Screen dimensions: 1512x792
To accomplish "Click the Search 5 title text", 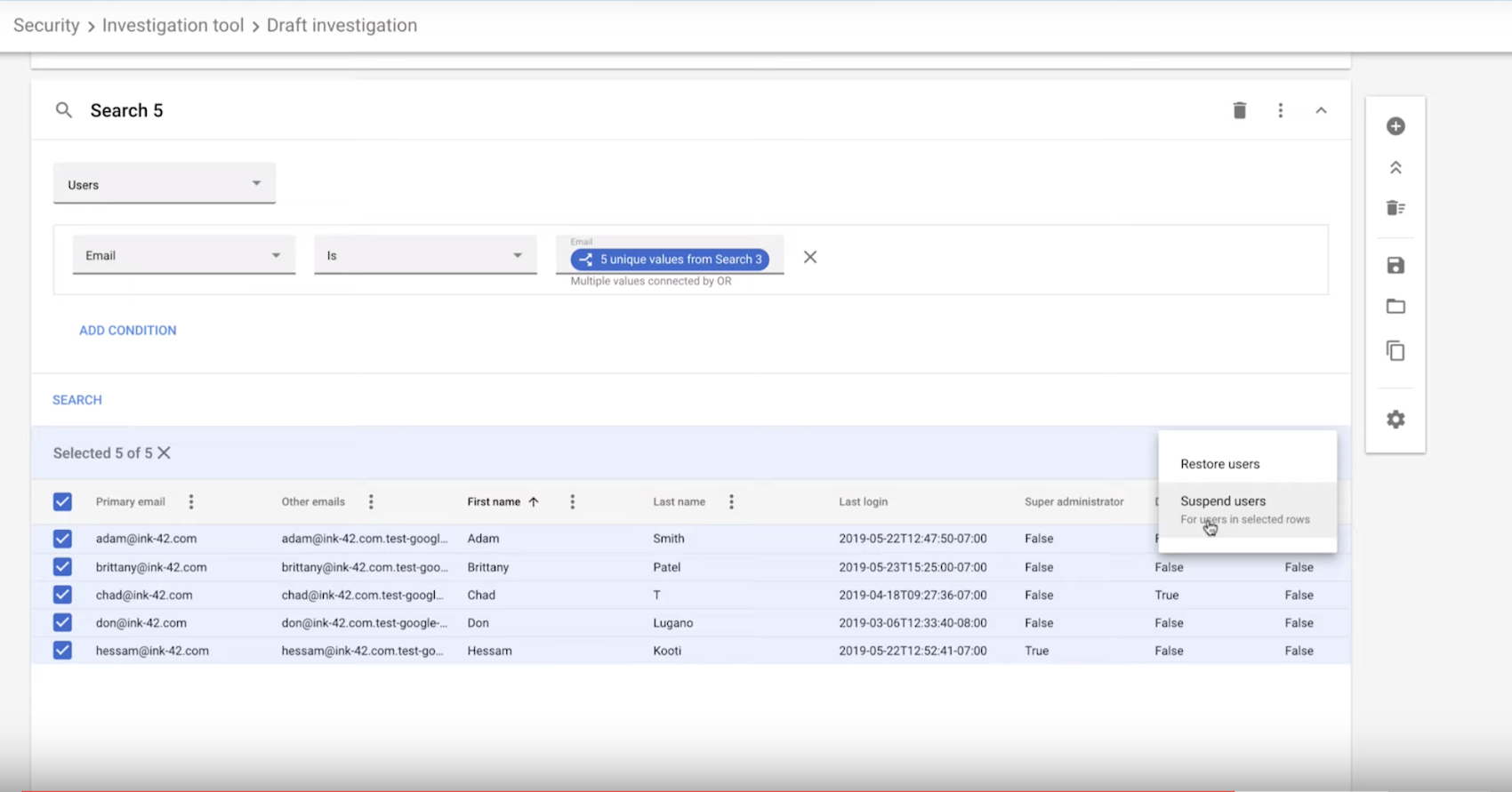I will pos(126,110).
